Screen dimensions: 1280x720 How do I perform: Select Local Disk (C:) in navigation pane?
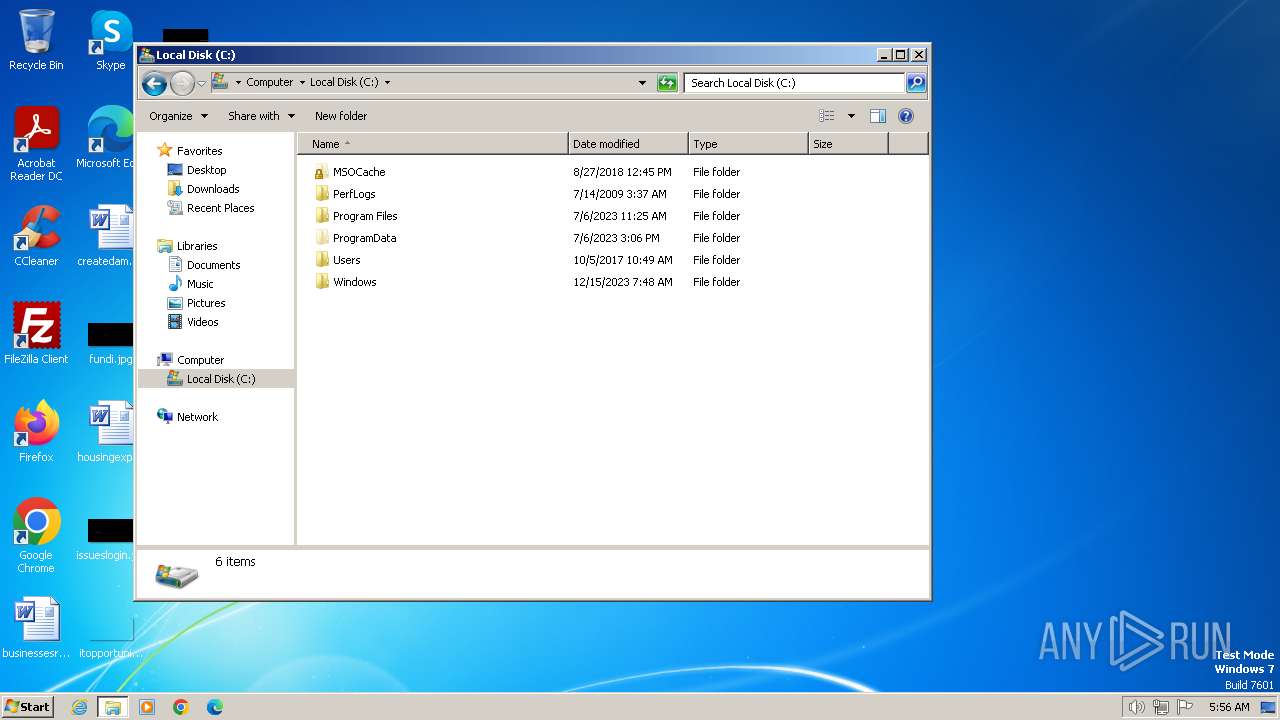click(216, 379)
